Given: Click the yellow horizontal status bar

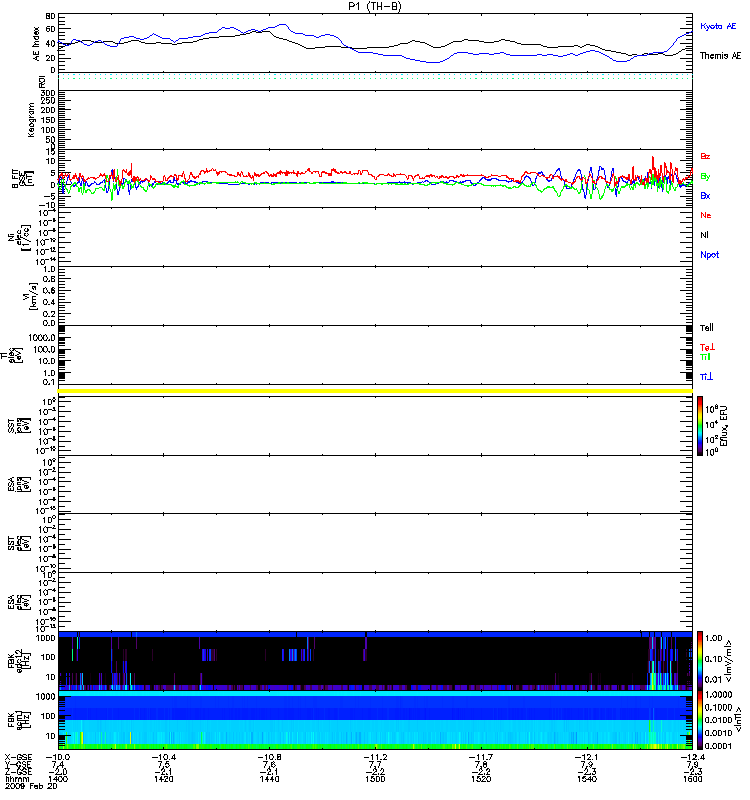Looking at the screenshot, I should tap(375, 390).
